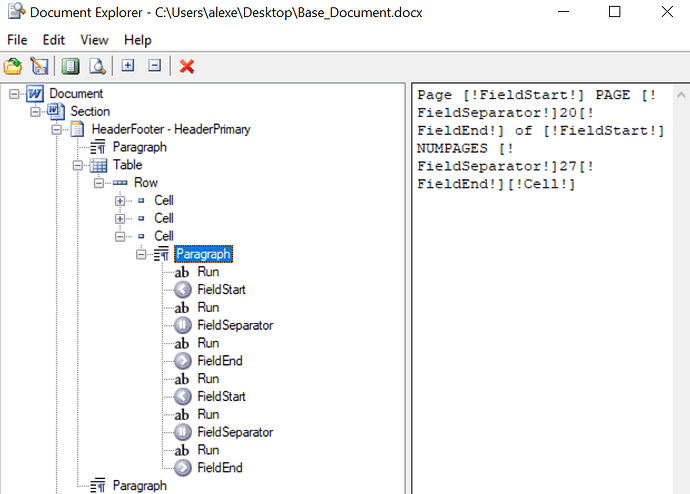Collapse the Row node

point(99,183)
